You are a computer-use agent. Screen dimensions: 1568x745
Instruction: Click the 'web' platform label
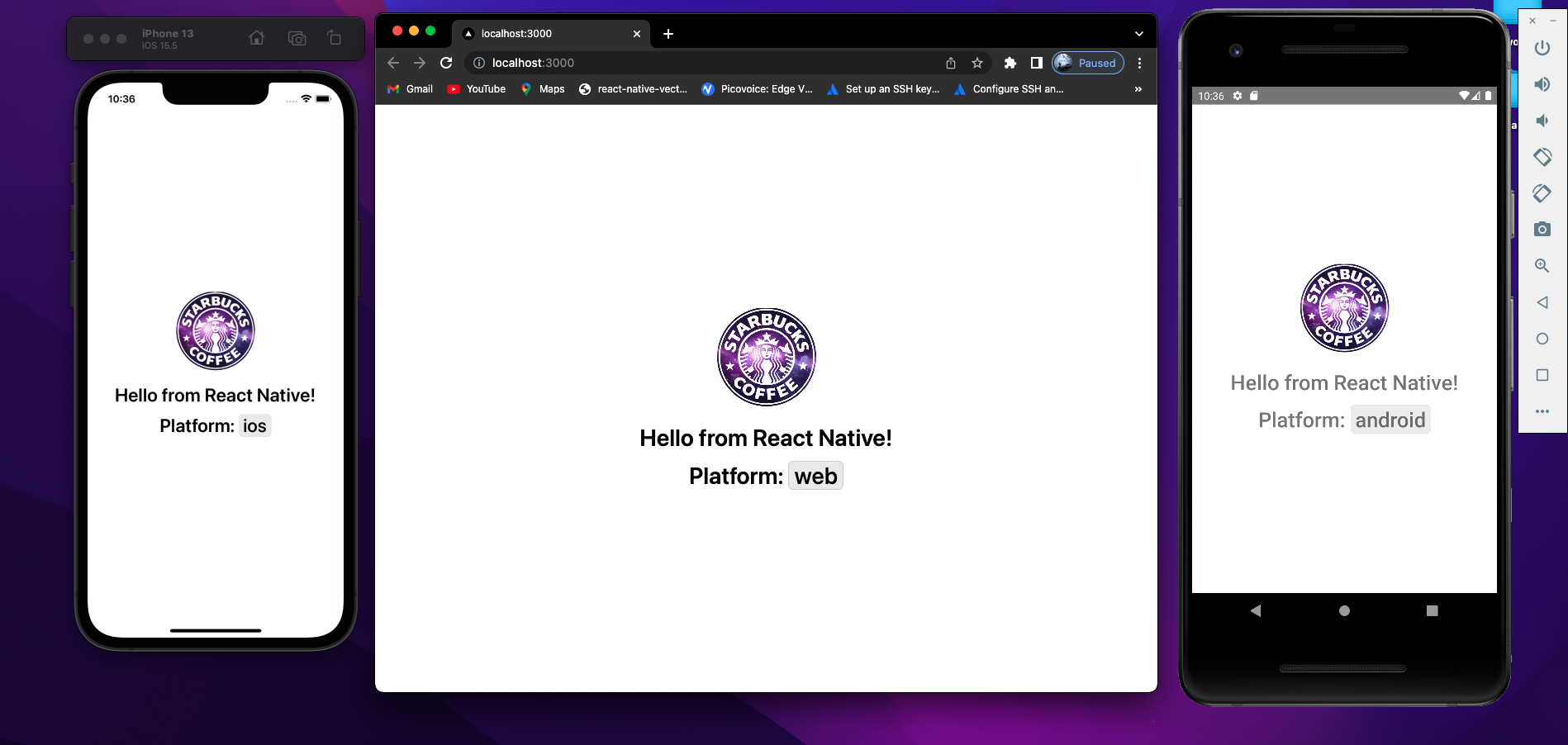(x=815, y=477)
